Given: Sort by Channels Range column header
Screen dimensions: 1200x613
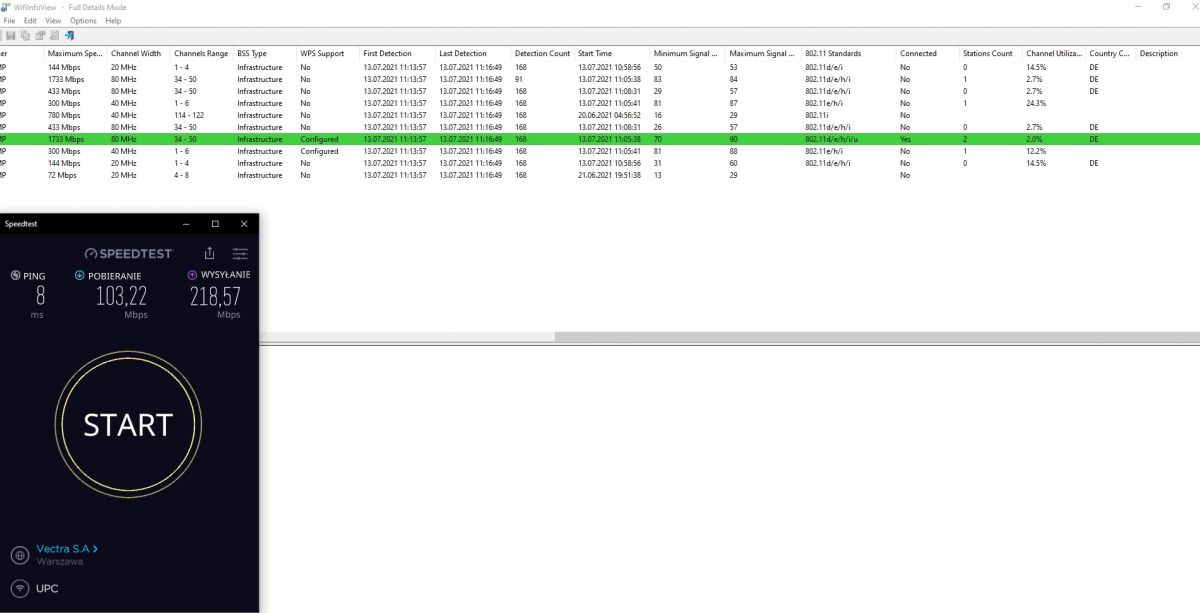Looking at the screenshot, I should [201, 53].
